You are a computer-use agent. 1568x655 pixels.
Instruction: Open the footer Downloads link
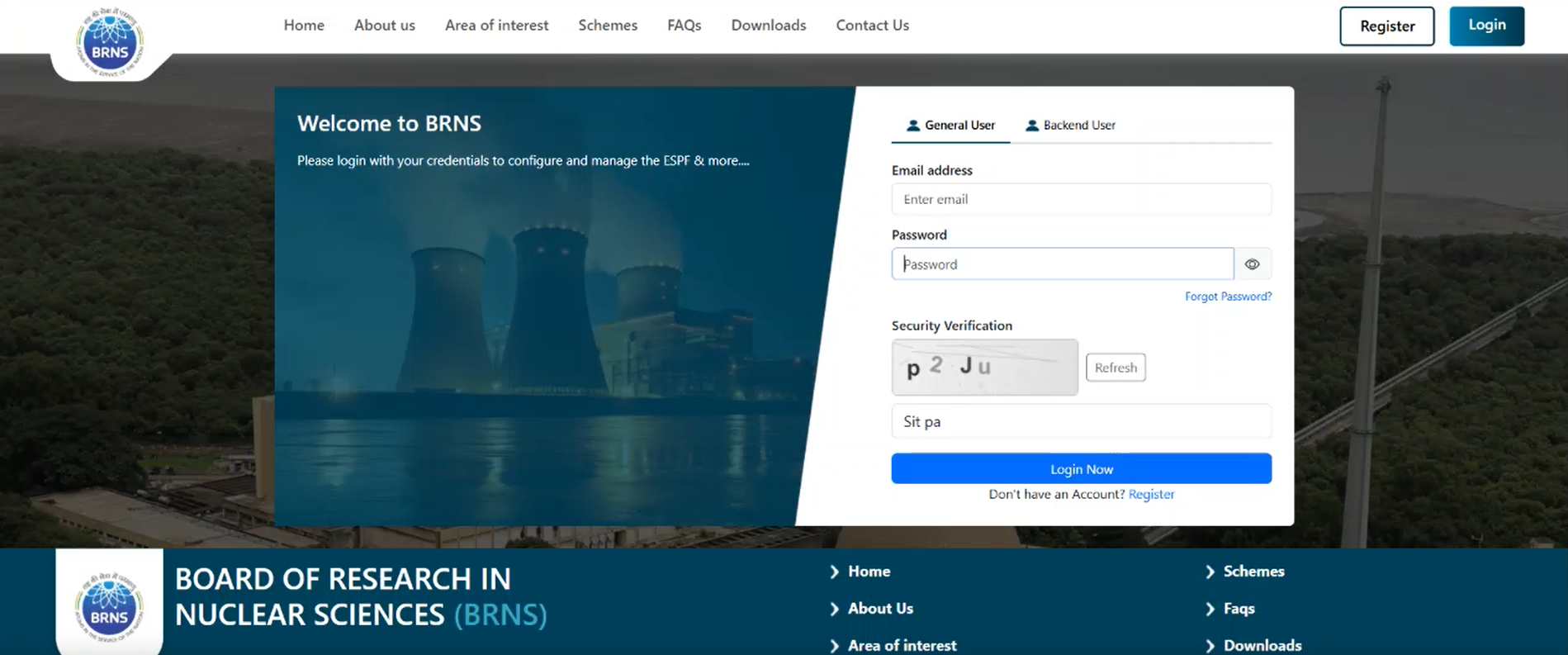[1262, 646]
